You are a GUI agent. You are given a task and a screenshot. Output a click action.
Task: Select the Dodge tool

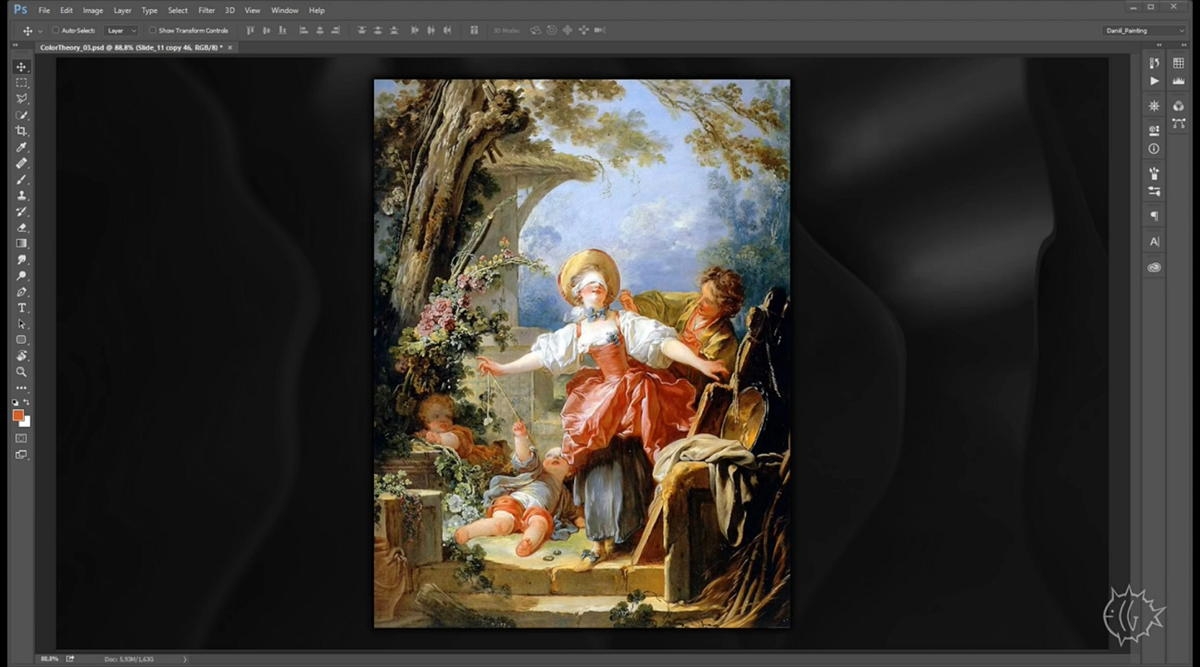[21, 275]
